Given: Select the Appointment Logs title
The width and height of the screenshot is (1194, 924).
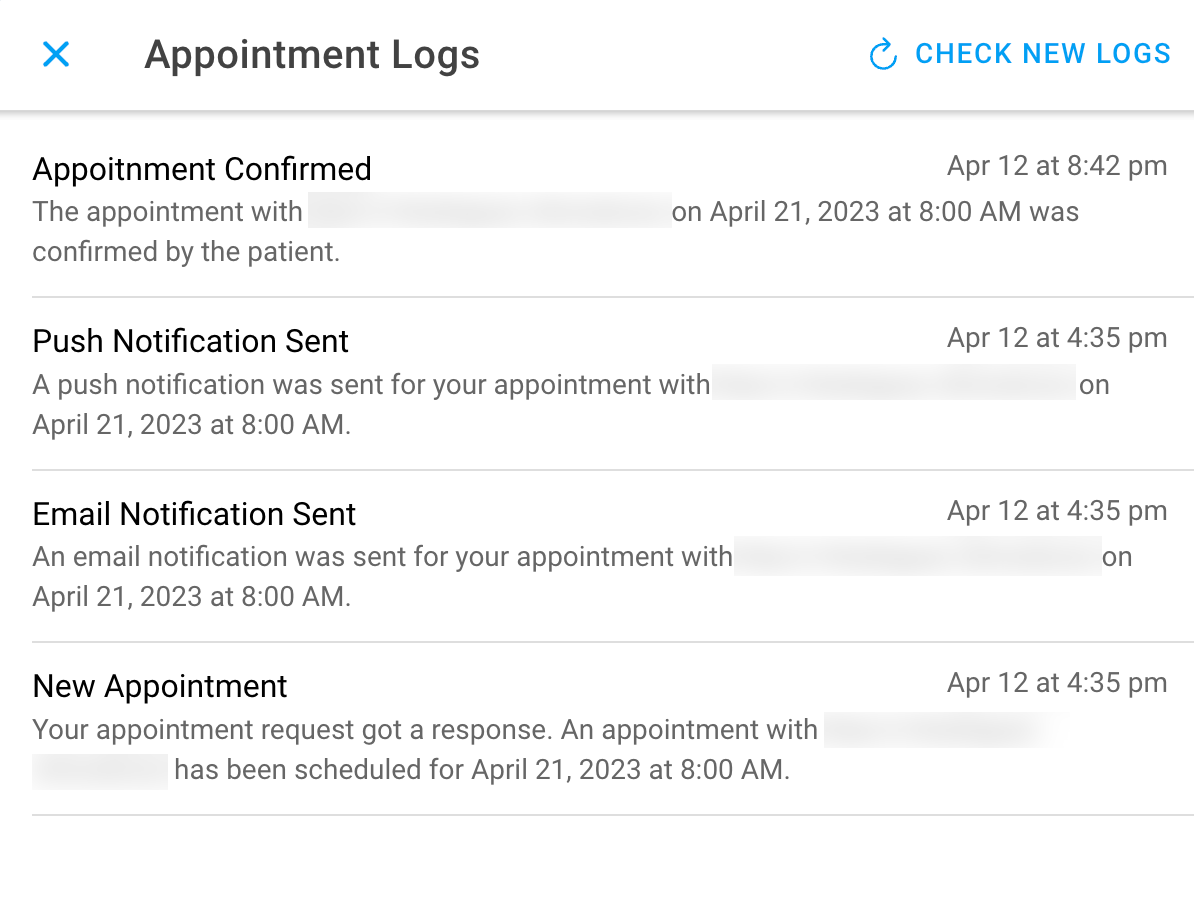Looking at the screenshot, I should click(312, 54).
